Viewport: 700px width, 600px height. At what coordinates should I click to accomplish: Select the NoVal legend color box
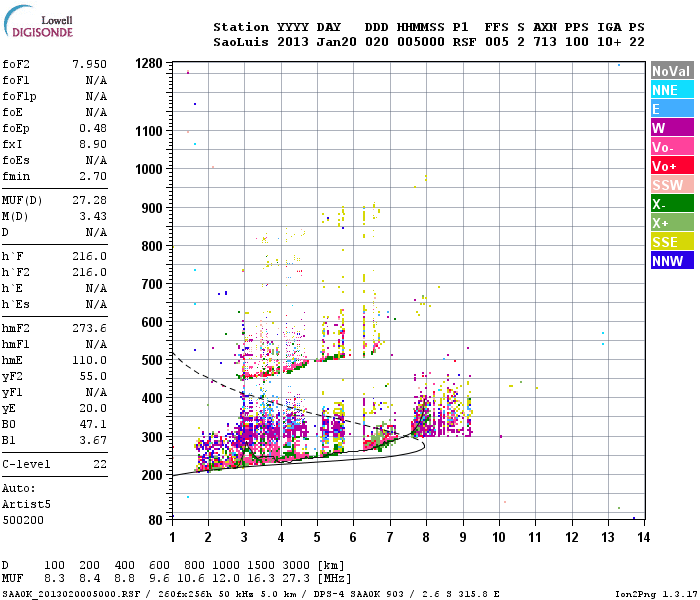[672, 71]
